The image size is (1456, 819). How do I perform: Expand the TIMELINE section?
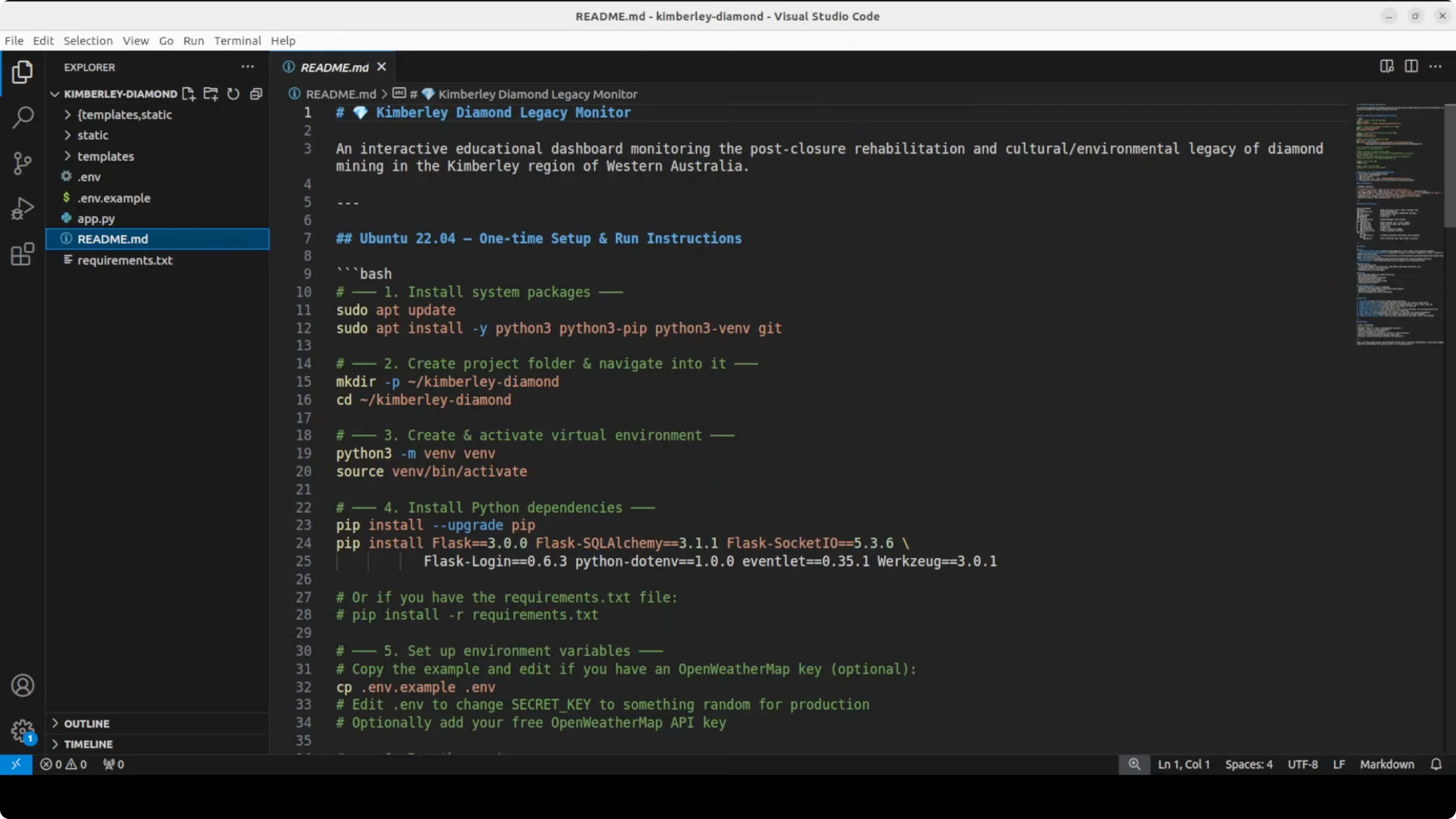pyautogui.click(x=88, y=744)
